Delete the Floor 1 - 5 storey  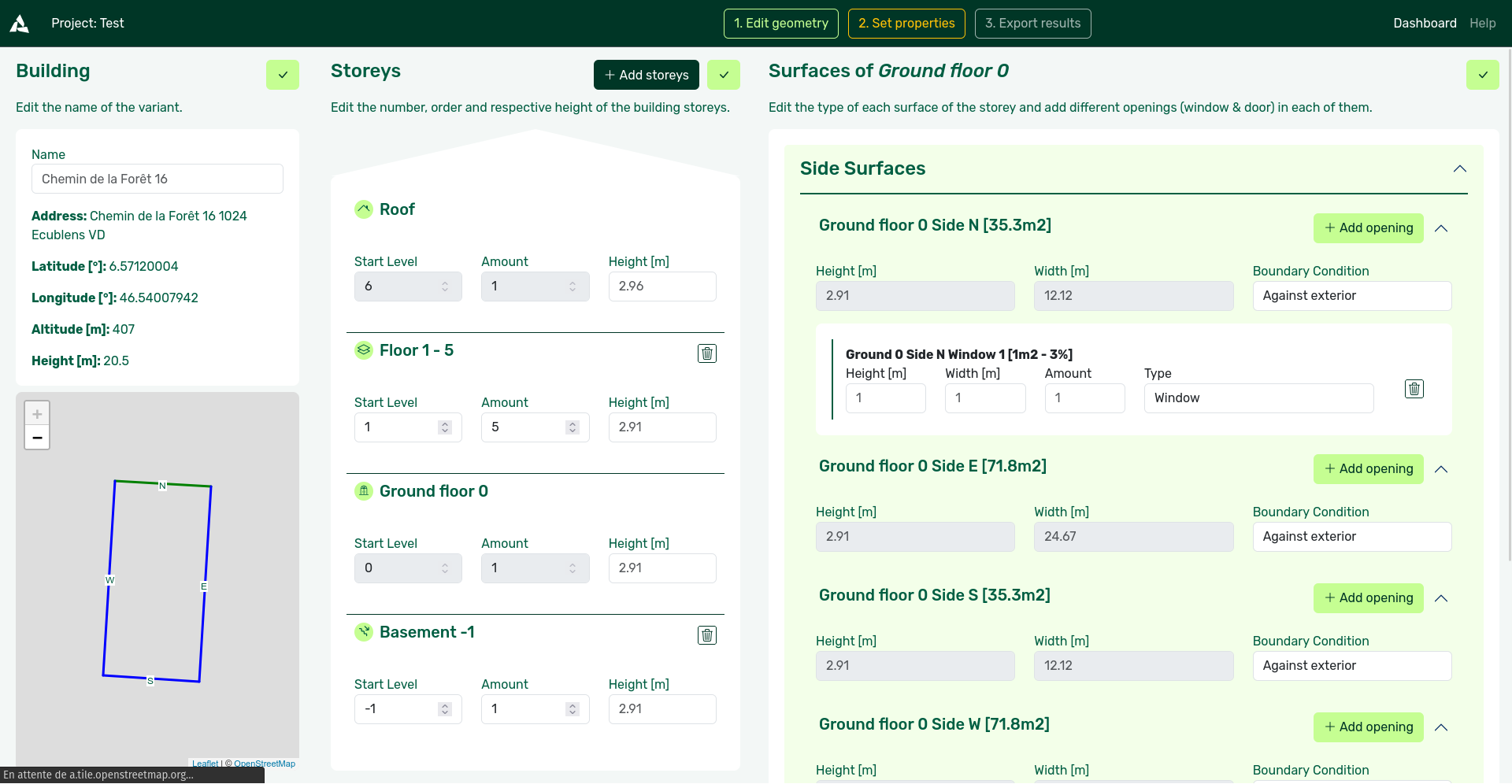tap(707, 353)
